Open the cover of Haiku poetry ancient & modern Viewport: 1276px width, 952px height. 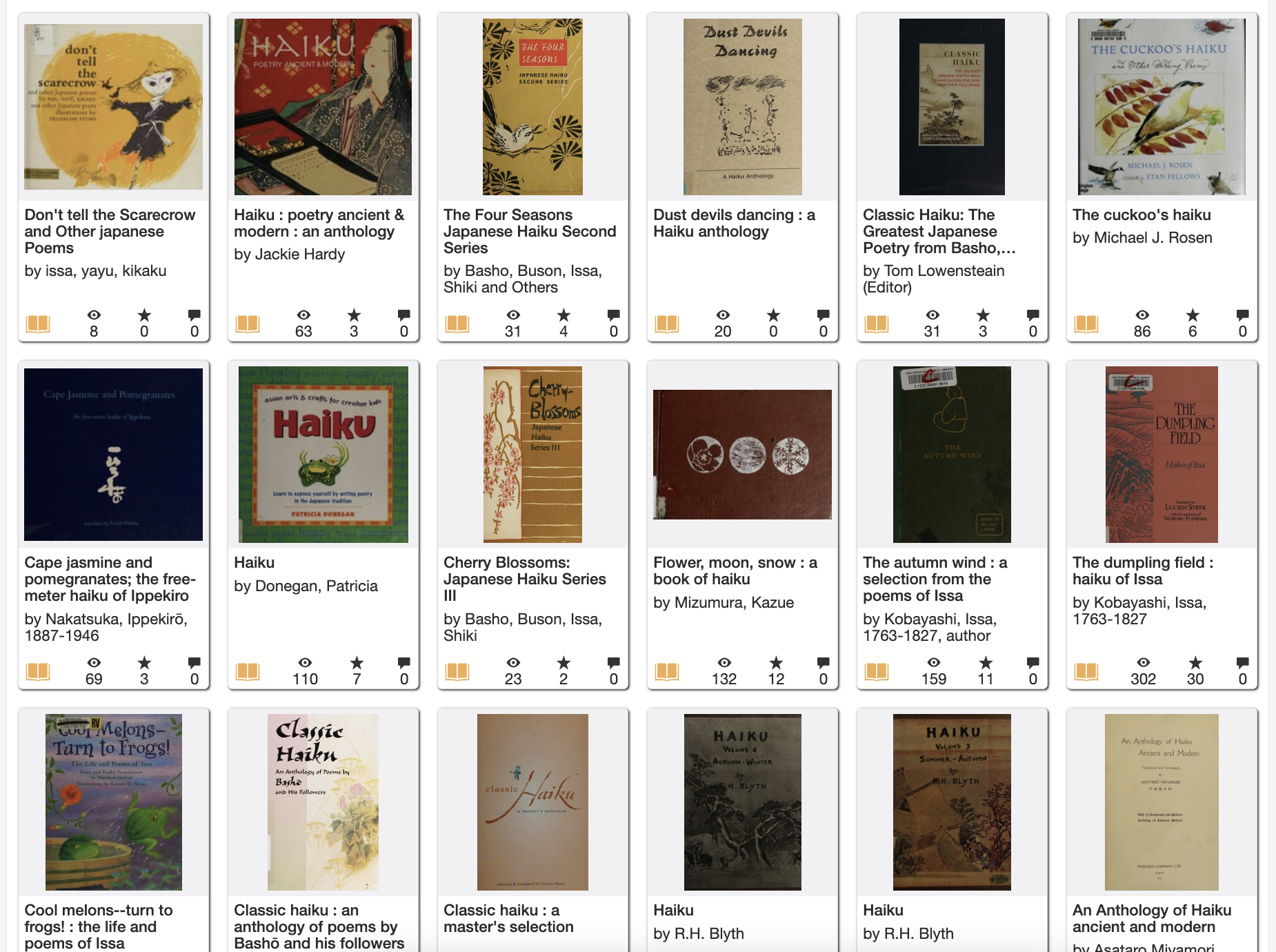point(323,107)
